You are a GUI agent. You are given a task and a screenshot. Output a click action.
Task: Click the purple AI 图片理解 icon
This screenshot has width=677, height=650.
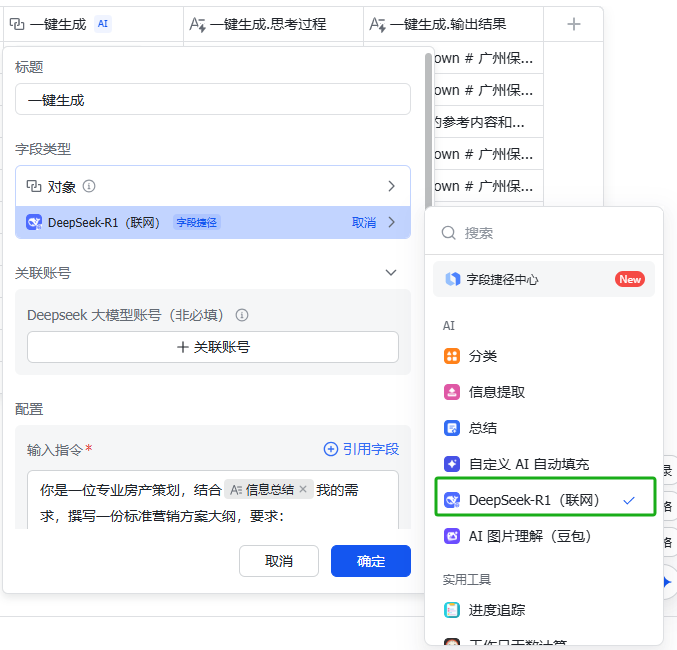tap(452, 536)
